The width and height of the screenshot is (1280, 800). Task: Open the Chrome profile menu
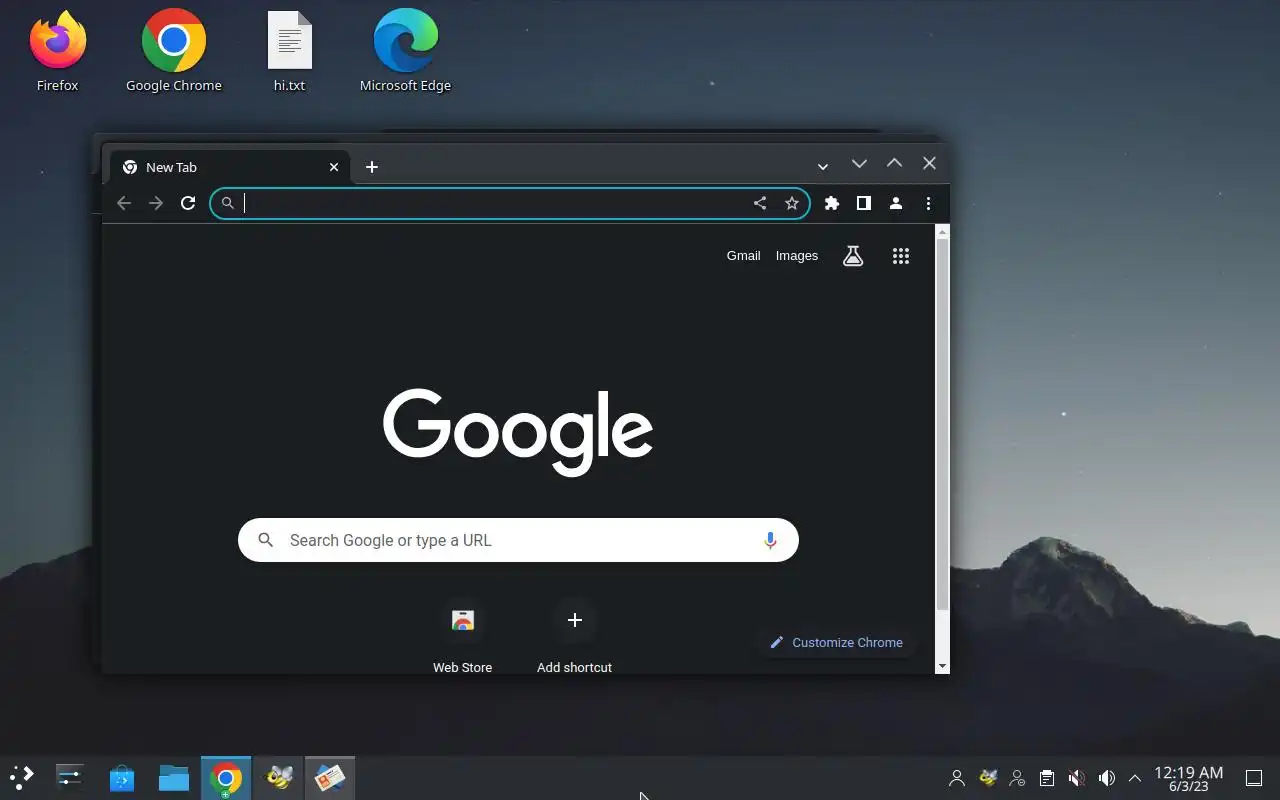coord(896,203)
